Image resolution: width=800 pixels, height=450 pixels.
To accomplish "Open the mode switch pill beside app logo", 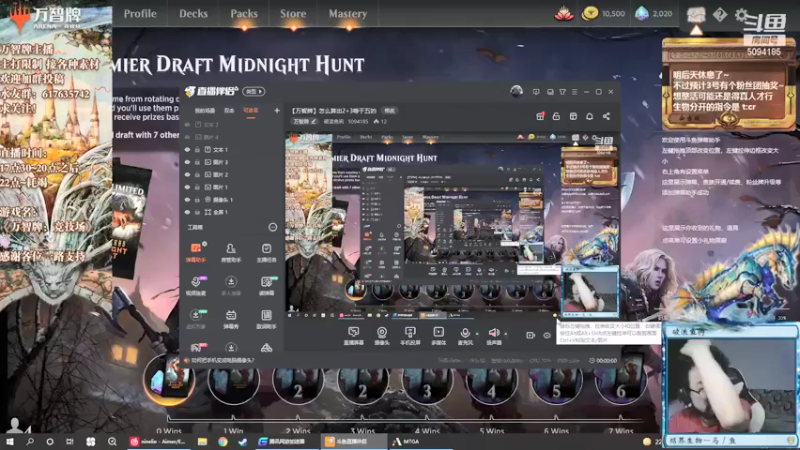I will 254,91.
